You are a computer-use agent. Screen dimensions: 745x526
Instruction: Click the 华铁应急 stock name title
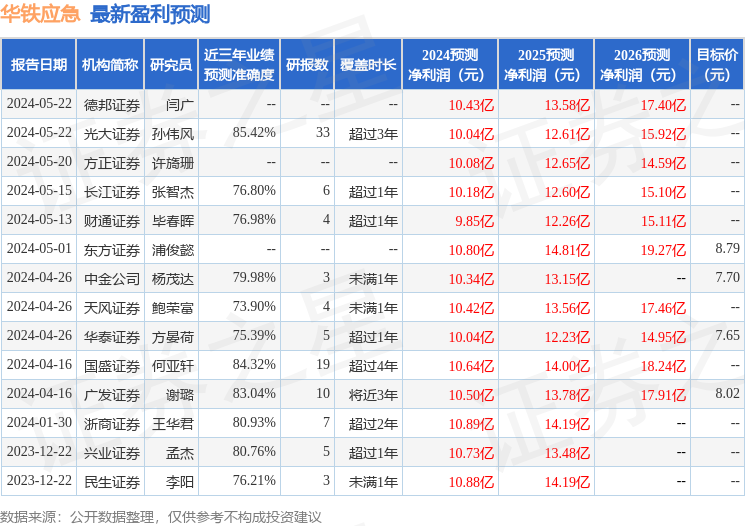pyautogui.click(x=40, y=14)
